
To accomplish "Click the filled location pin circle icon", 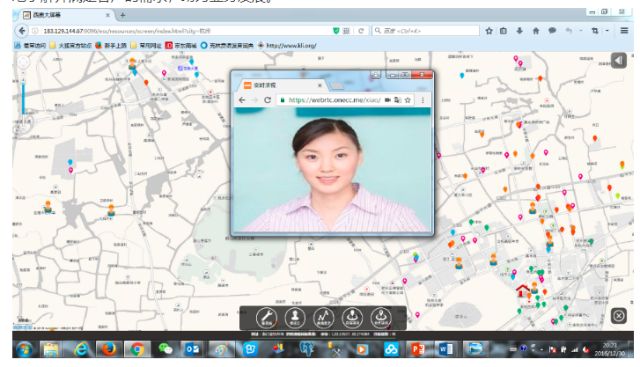I will point(352,317).
